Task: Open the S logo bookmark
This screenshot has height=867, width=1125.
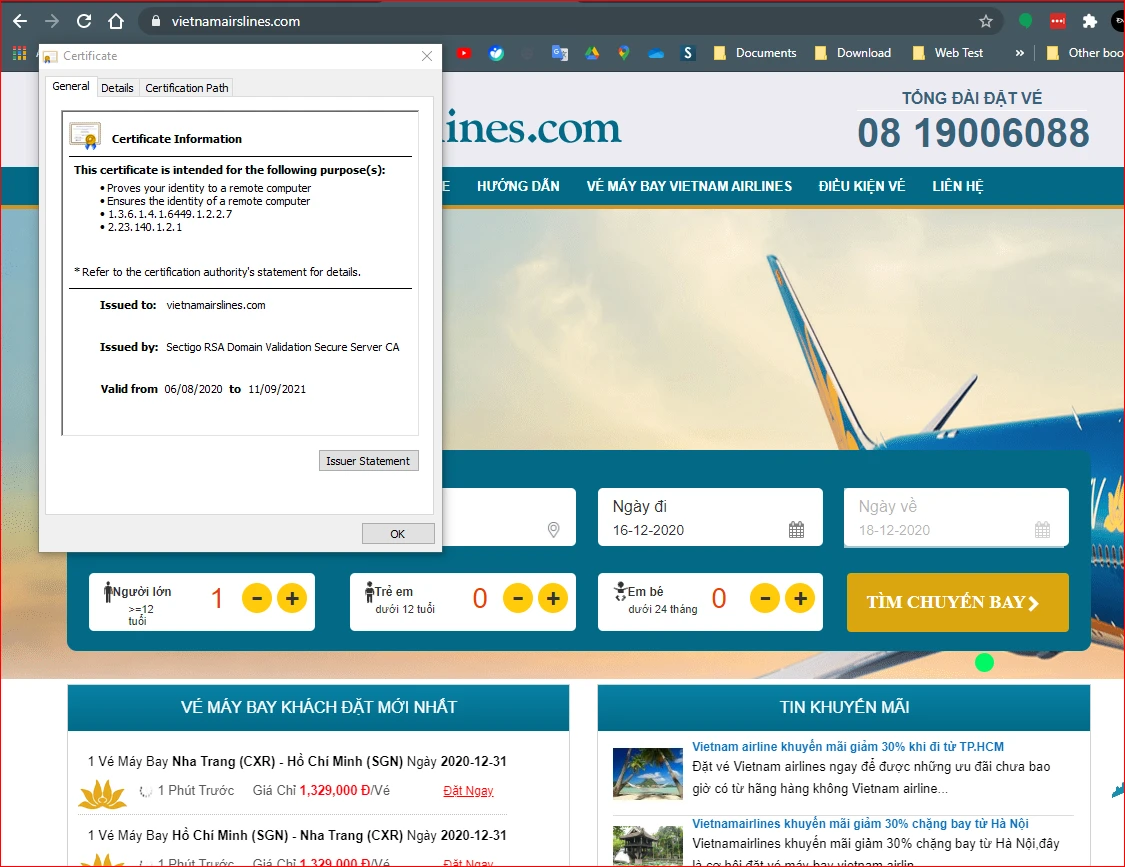Action: coord(688,53)
